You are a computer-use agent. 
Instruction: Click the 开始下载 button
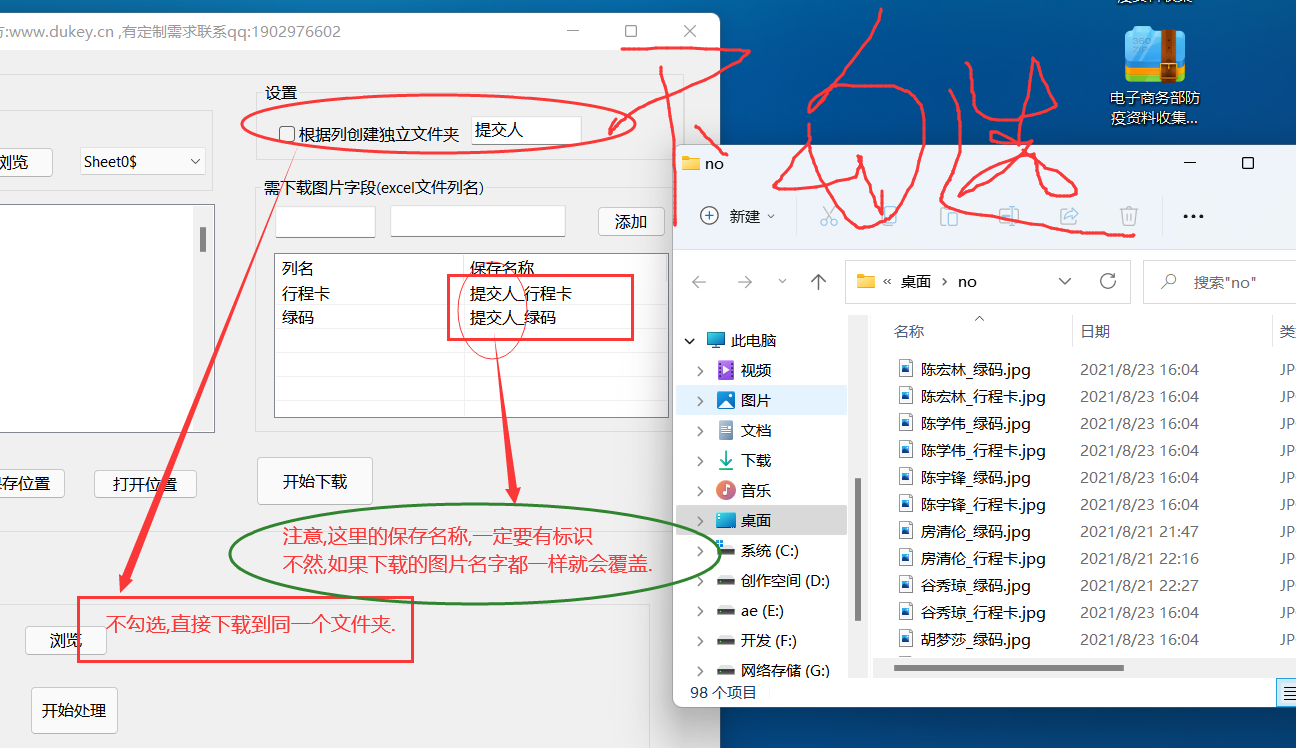tap(314, 481)
